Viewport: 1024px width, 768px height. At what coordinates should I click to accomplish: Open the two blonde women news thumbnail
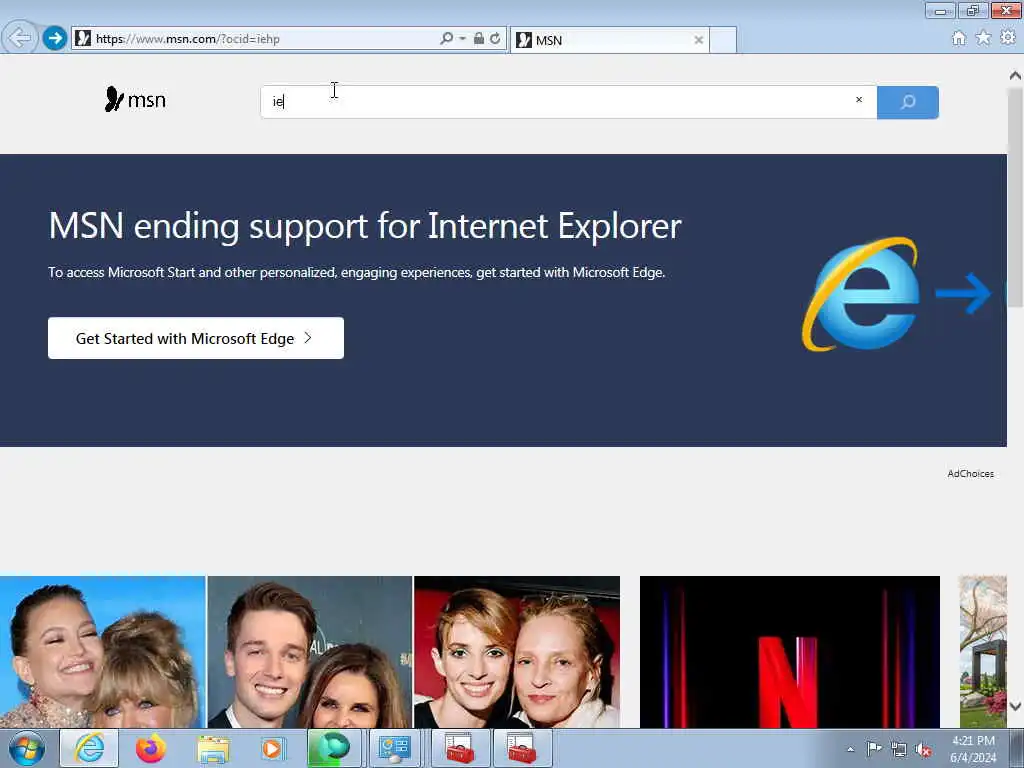(x=103, y=652)
